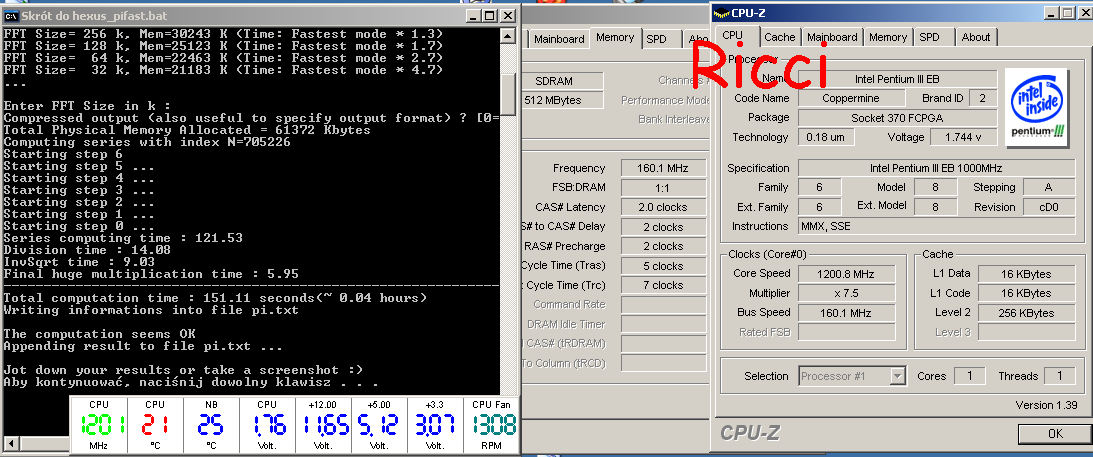The image size is (1093, 457).
Task: Click the +5.00 voltage reading panel
Action: tap(379, 425)
